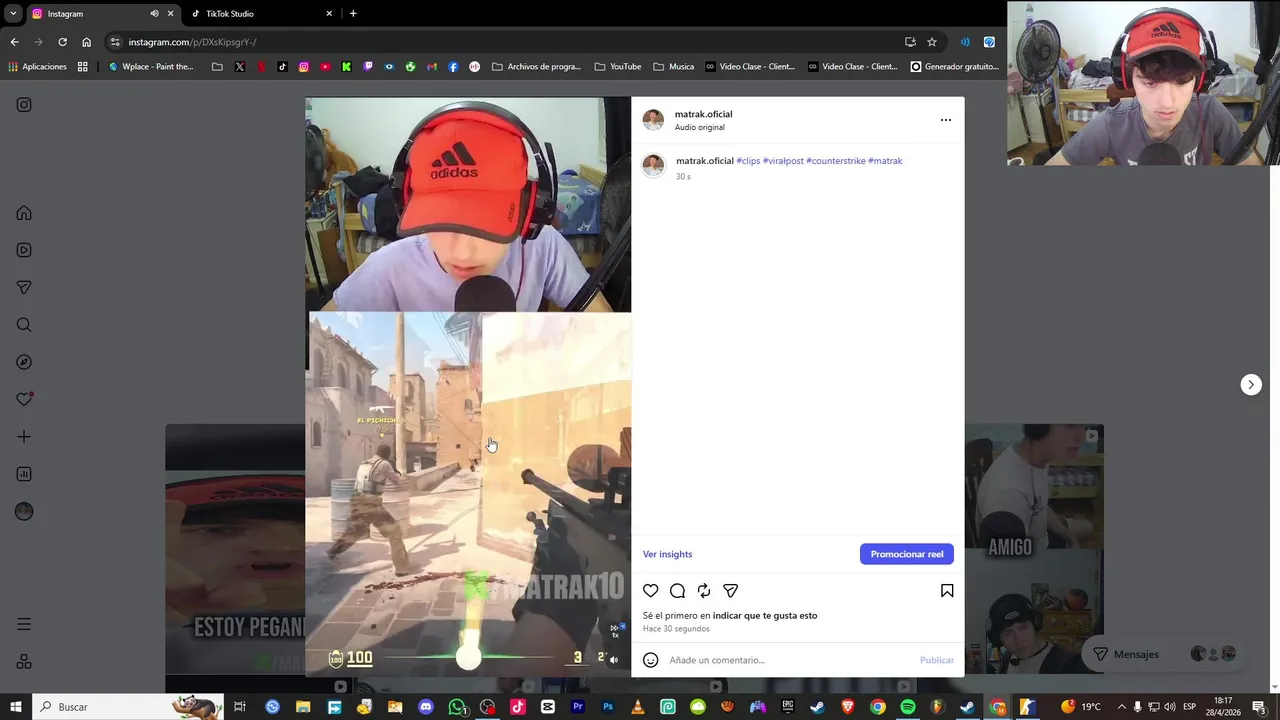Open Discord from taskbar

426,707
